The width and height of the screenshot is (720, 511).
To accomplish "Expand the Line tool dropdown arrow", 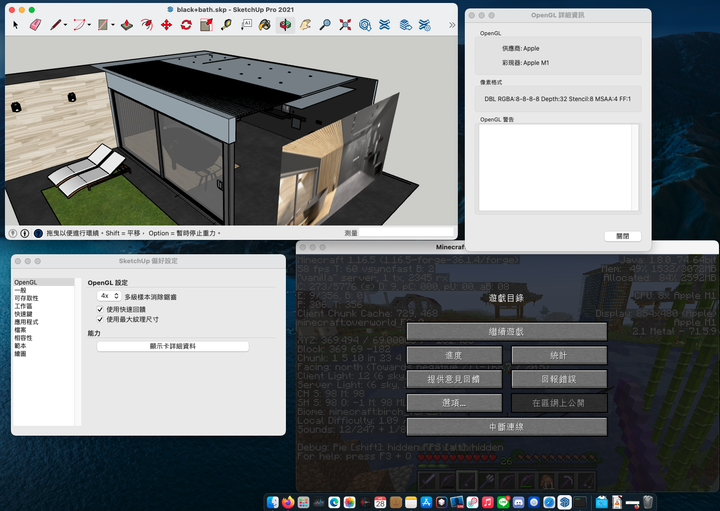I will pos(66,25).
